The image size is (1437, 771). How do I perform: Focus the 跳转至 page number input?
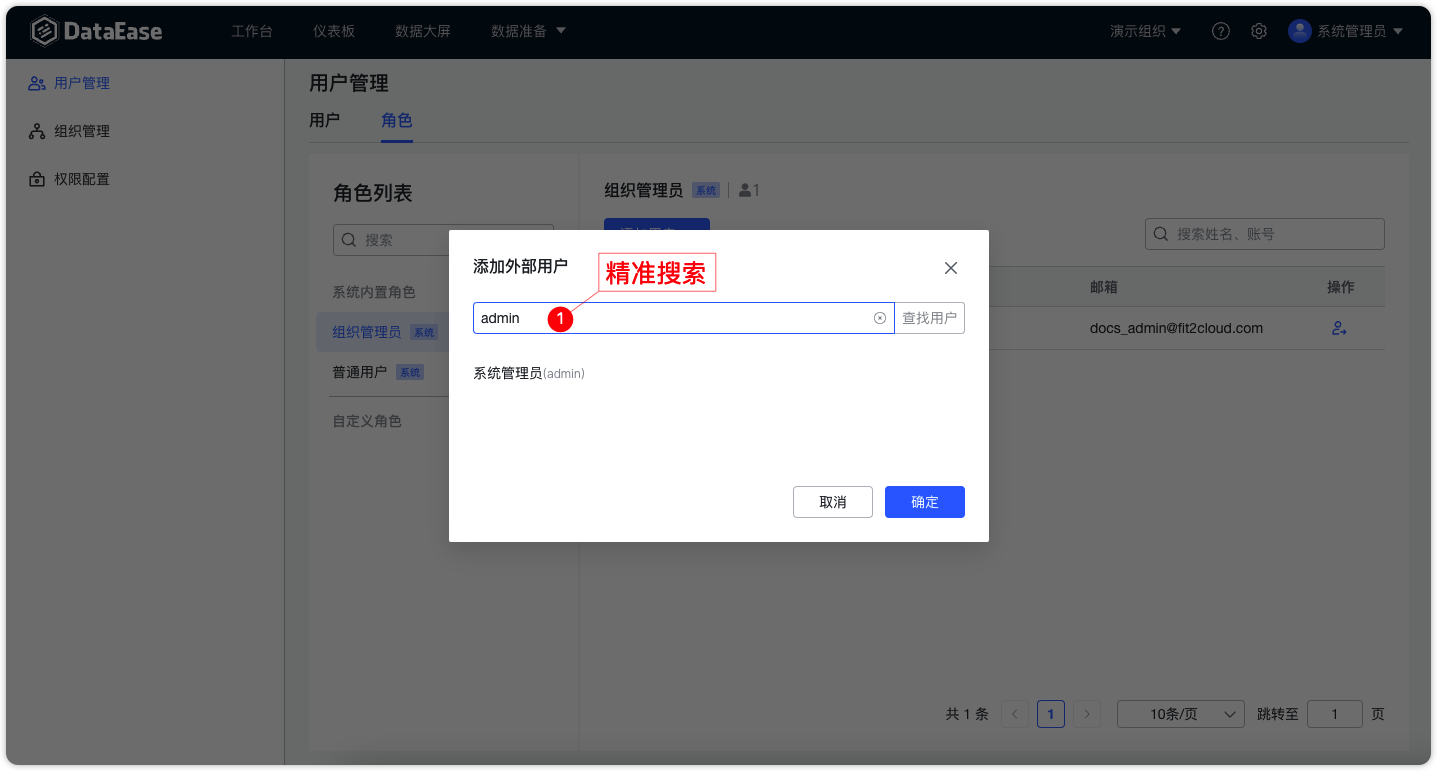pos(1335,714)
